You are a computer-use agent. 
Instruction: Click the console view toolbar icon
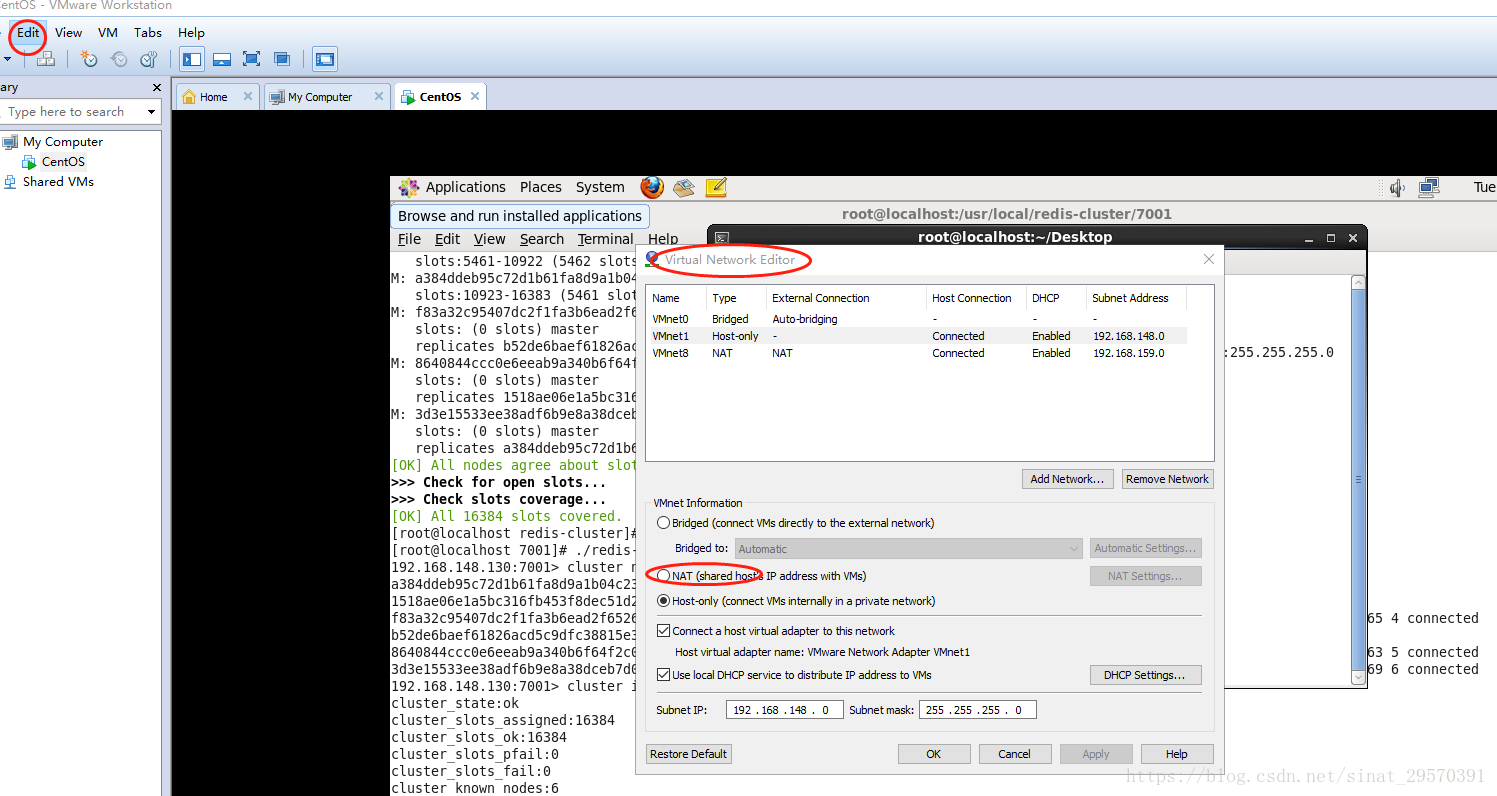[x=325, y=59]
